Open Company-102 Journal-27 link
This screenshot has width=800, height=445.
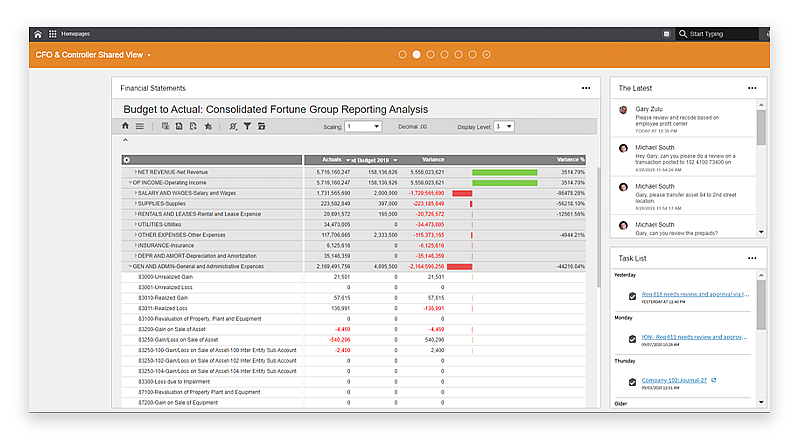coord(674,380)
